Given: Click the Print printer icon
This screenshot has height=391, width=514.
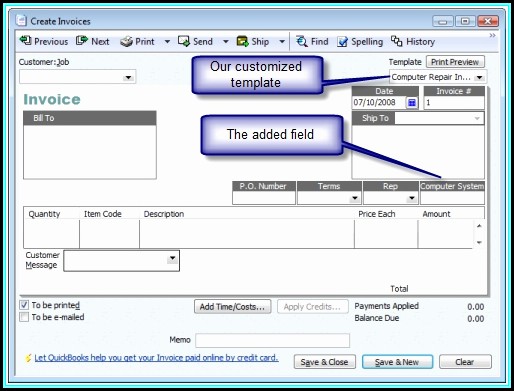Looking at the screenshot, I should click(x=126, y=41).
